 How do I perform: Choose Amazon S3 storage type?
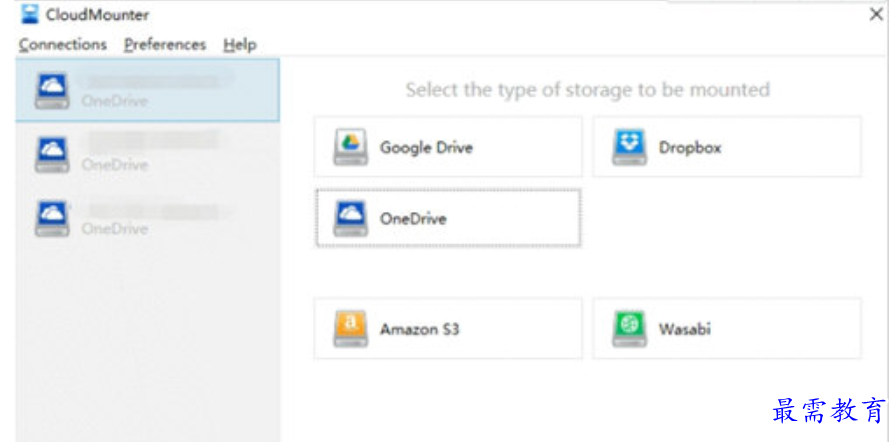[420, 329]
